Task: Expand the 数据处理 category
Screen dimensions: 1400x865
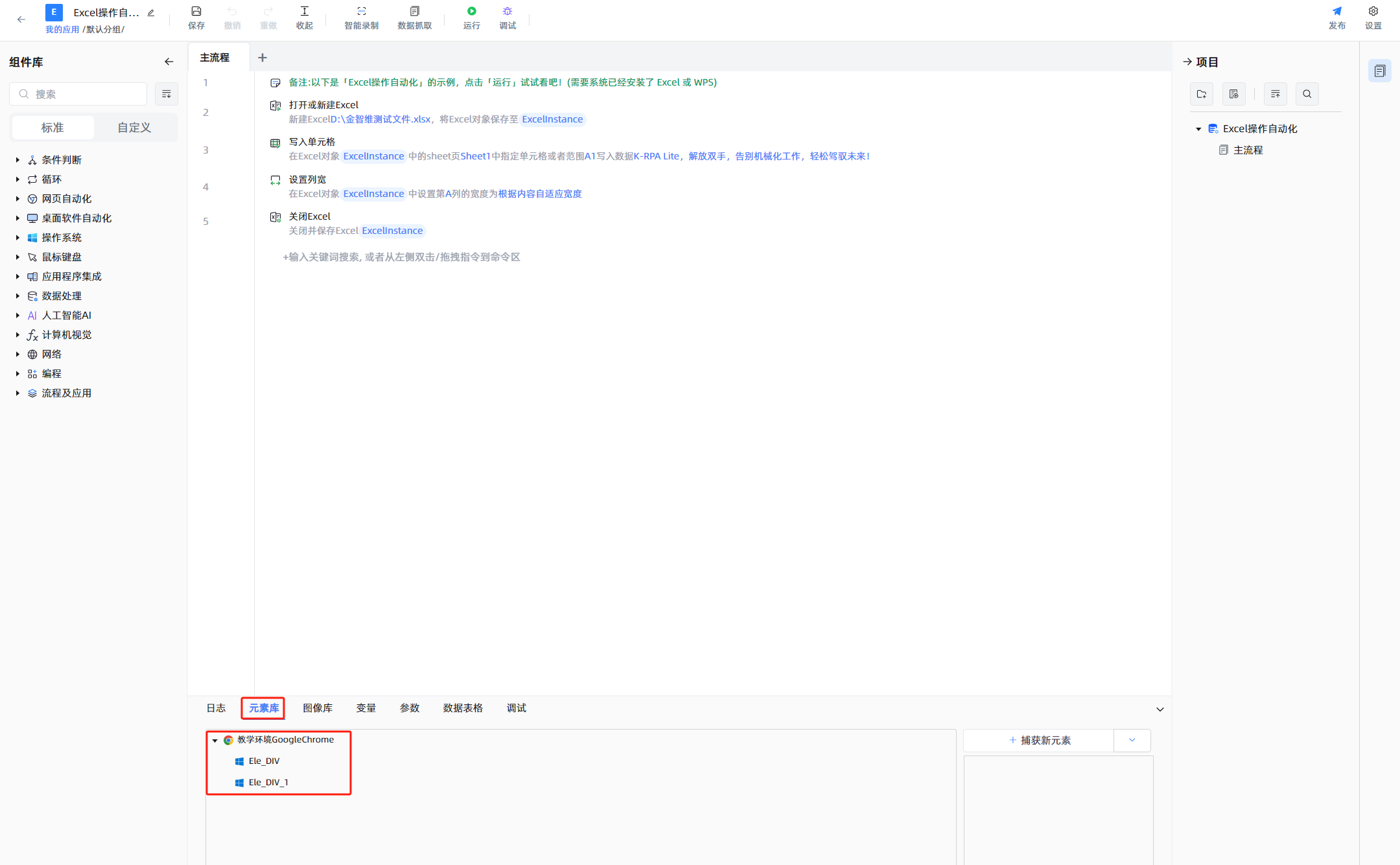Action: (17, 296)
